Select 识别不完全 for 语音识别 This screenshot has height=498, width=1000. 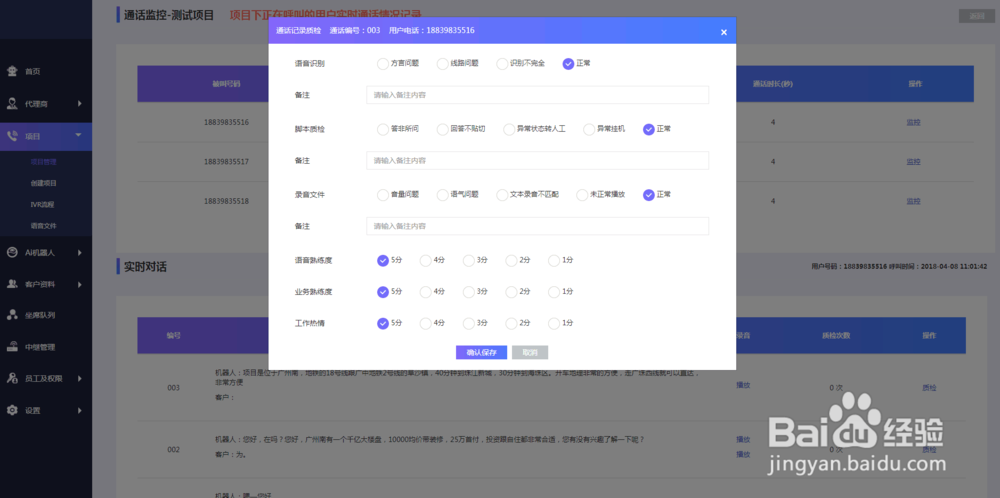tap(502, 63)
